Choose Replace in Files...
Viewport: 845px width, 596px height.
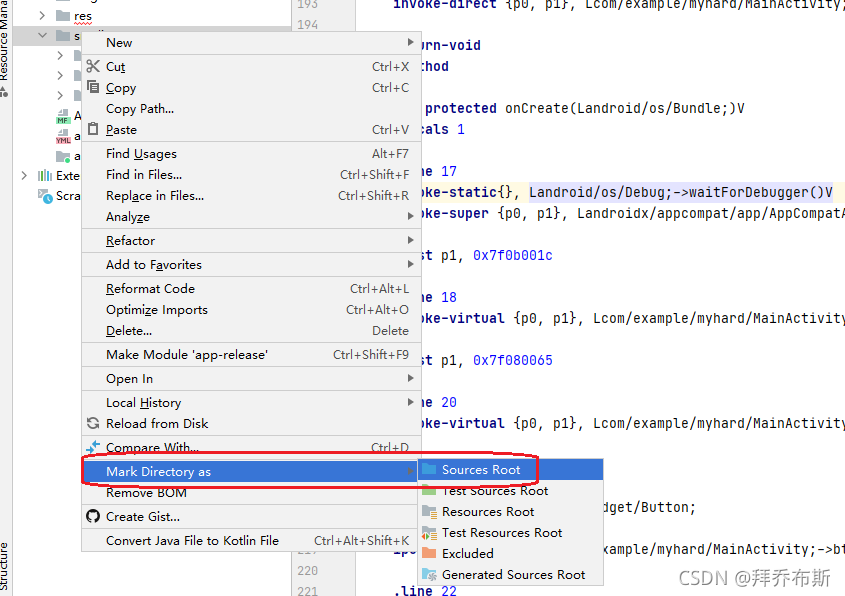point(251,196)
